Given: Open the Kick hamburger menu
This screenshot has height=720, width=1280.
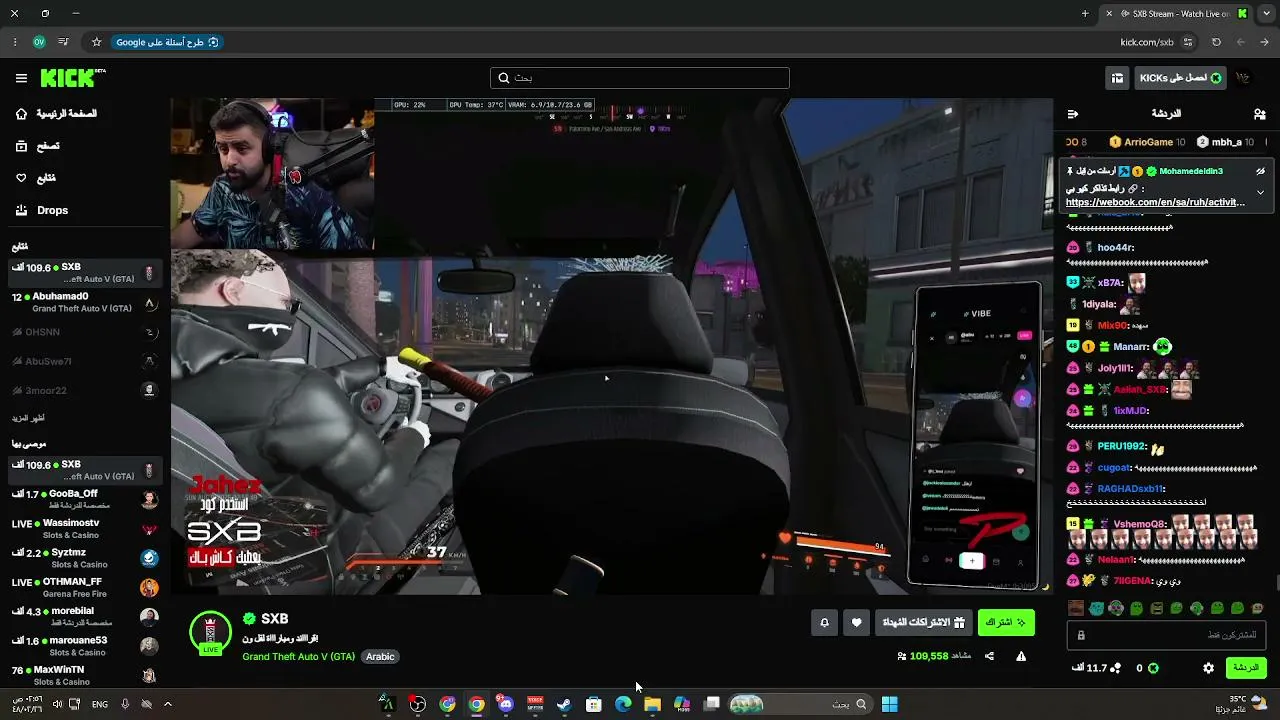Looking at the screenshot, I should tap(21, 78).
